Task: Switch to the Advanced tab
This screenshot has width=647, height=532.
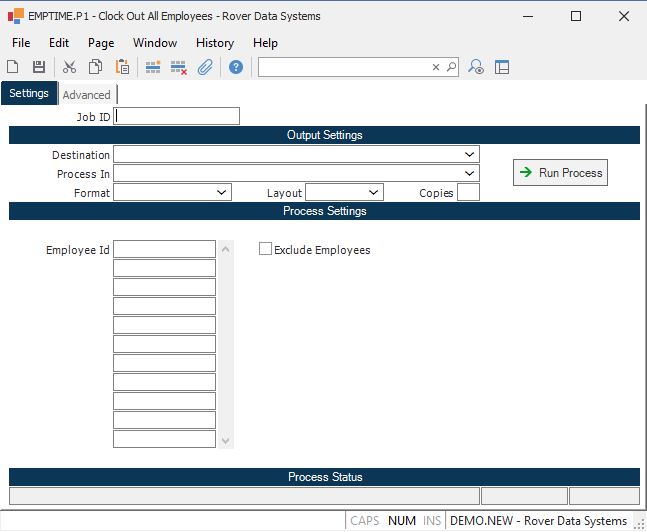Action: [87, 95]
